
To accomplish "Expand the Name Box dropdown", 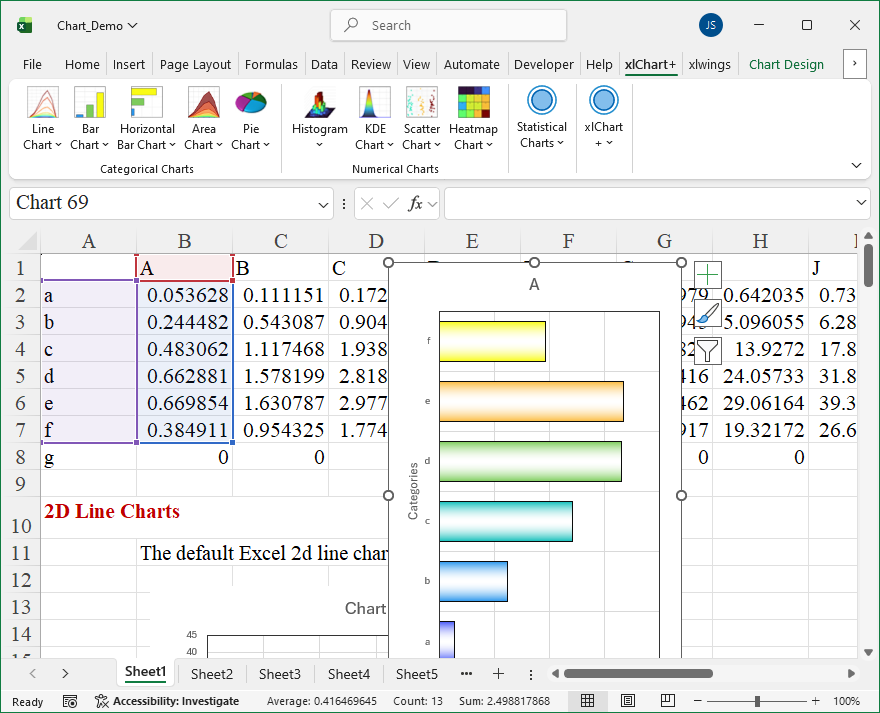I will (324, 204).
